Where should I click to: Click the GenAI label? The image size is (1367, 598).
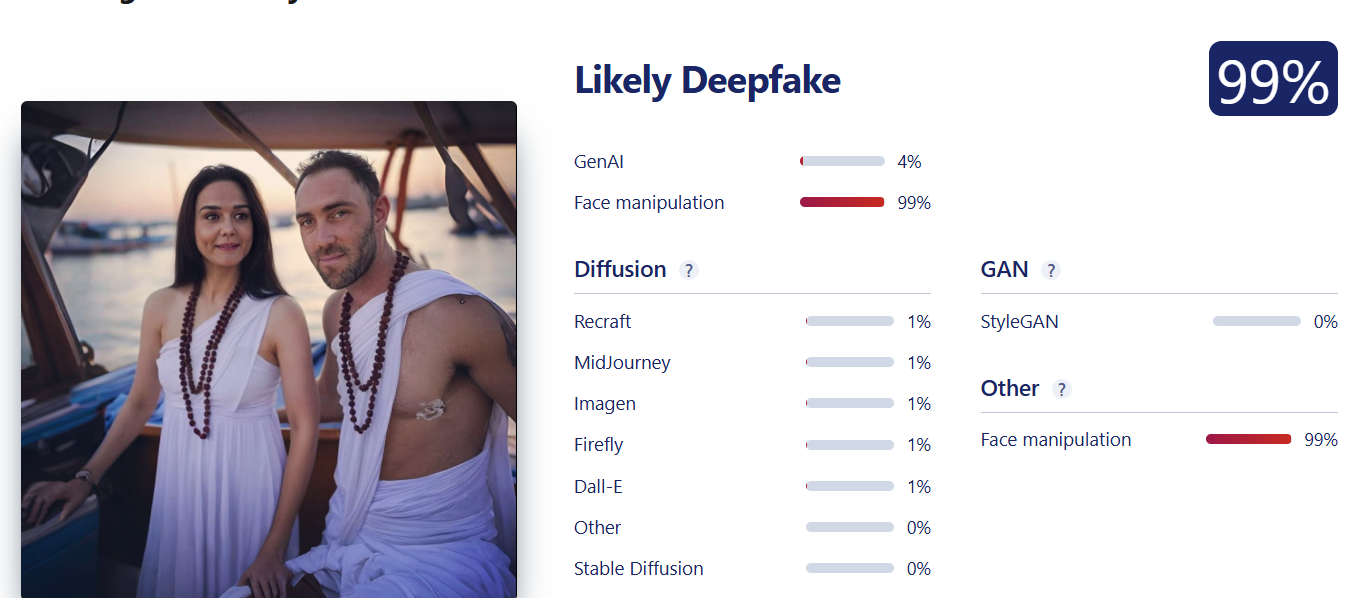(599, 162)
